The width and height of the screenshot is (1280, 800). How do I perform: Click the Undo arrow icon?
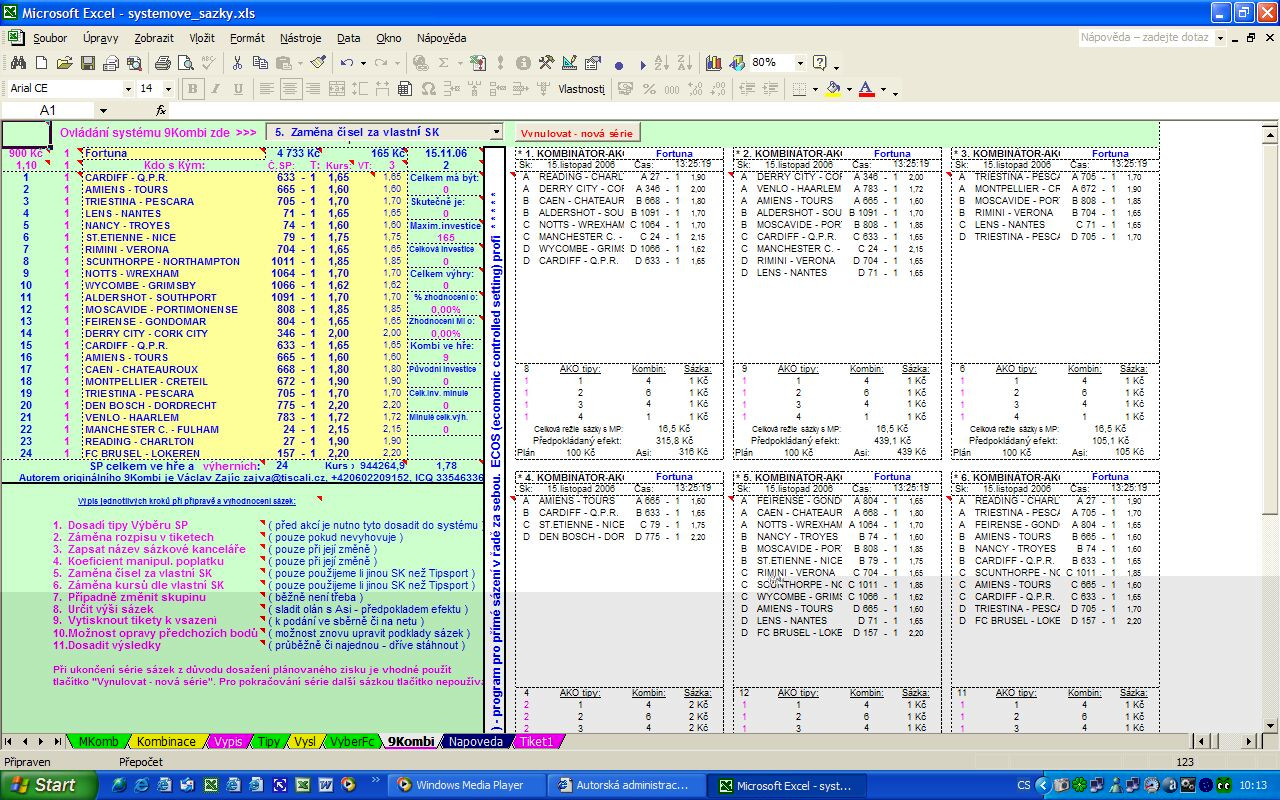click(x=346, y=63)
